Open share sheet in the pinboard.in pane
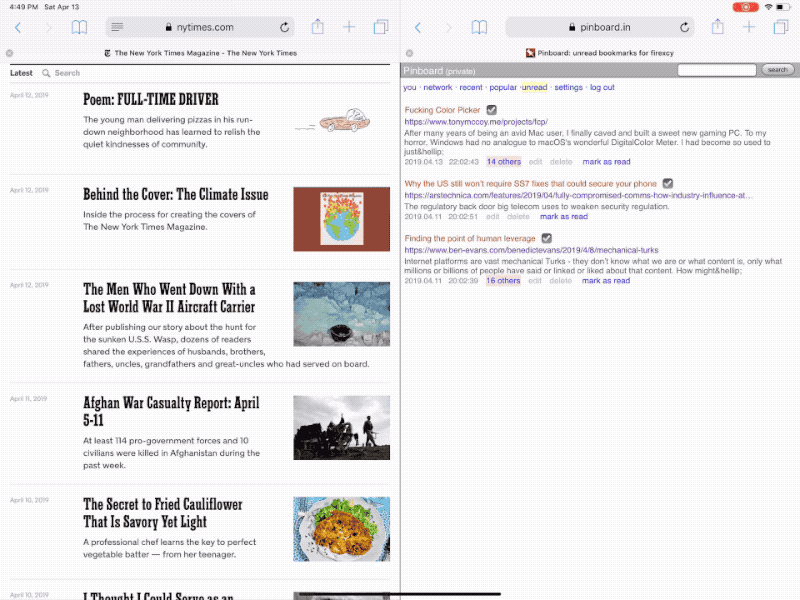 pyautogui.click(x=717, y=27)
